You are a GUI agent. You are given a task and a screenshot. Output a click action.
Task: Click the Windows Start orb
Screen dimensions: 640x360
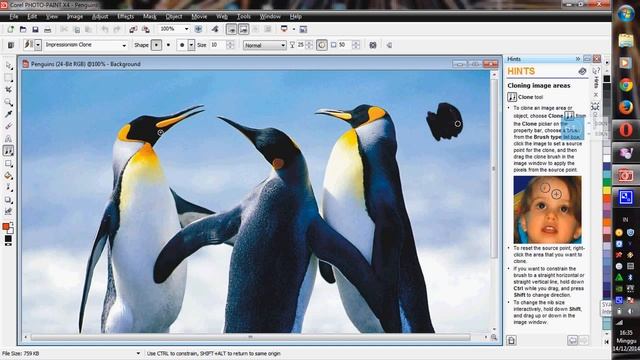(x=626, y=14)
